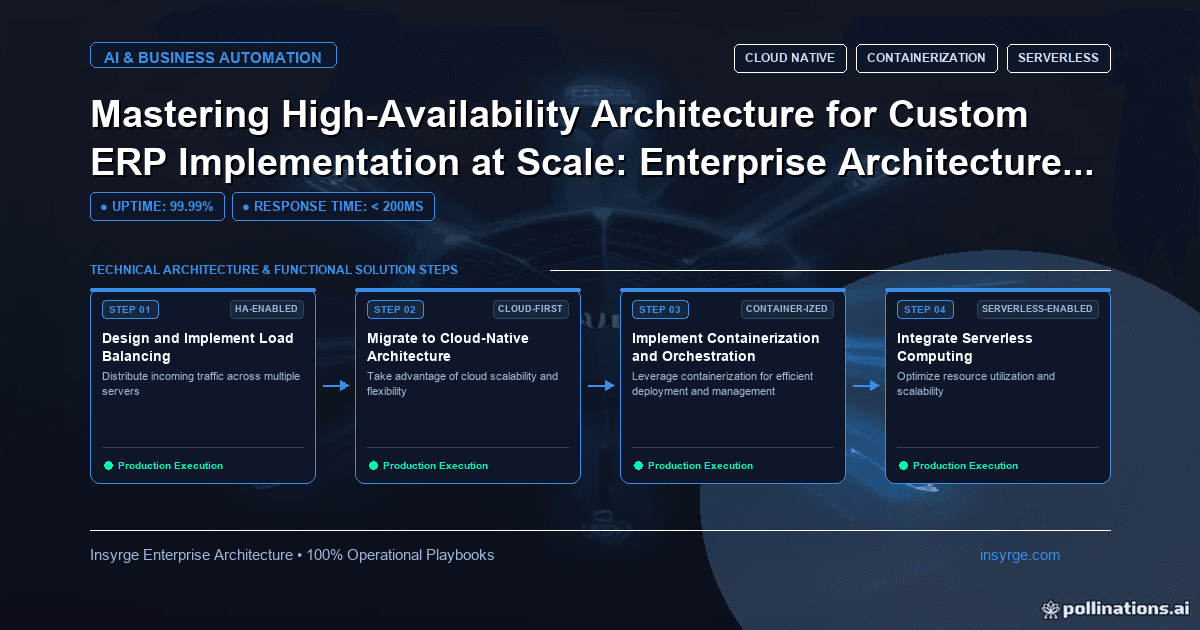The height and width of the screenshot is (630, 1200).
Task: Open the Design and Implement Load Balancing card title
Action: [198, 347]
